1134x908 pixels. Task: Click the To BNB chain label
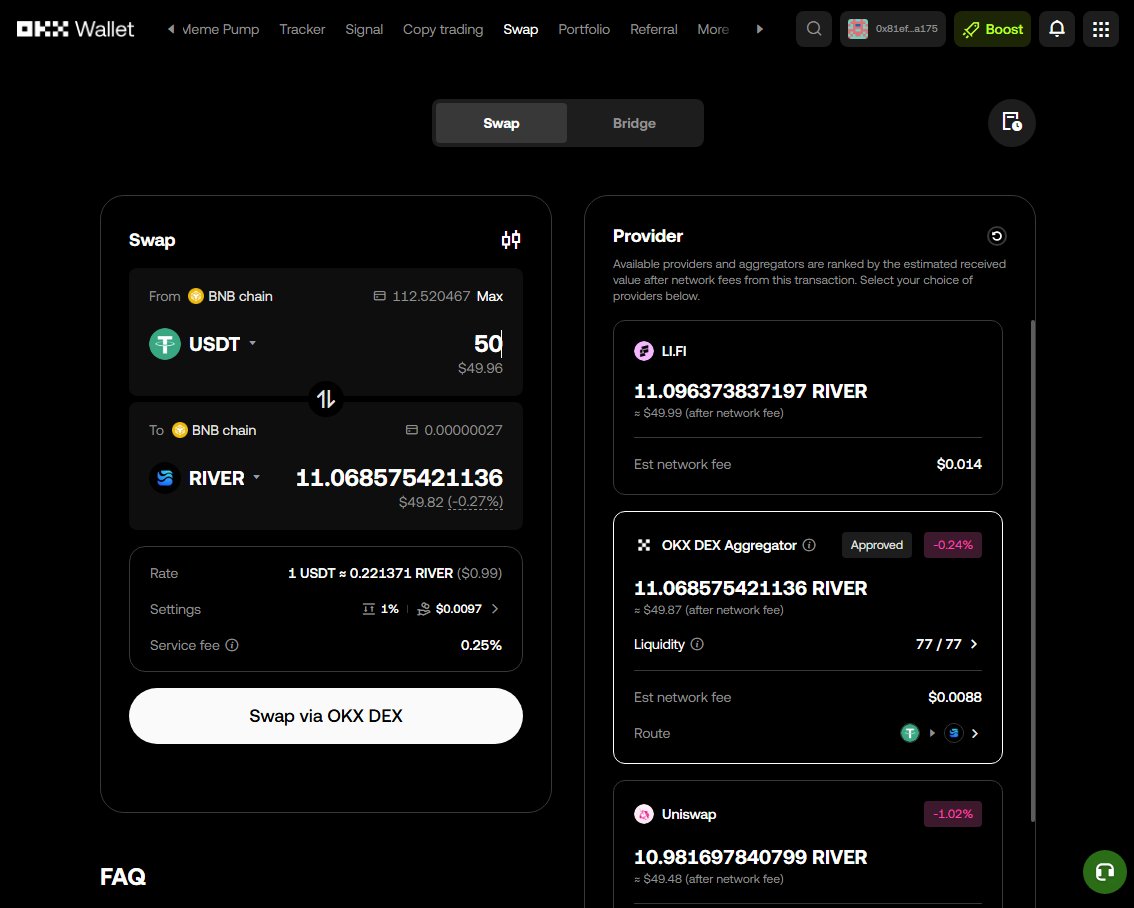(214, 430)
